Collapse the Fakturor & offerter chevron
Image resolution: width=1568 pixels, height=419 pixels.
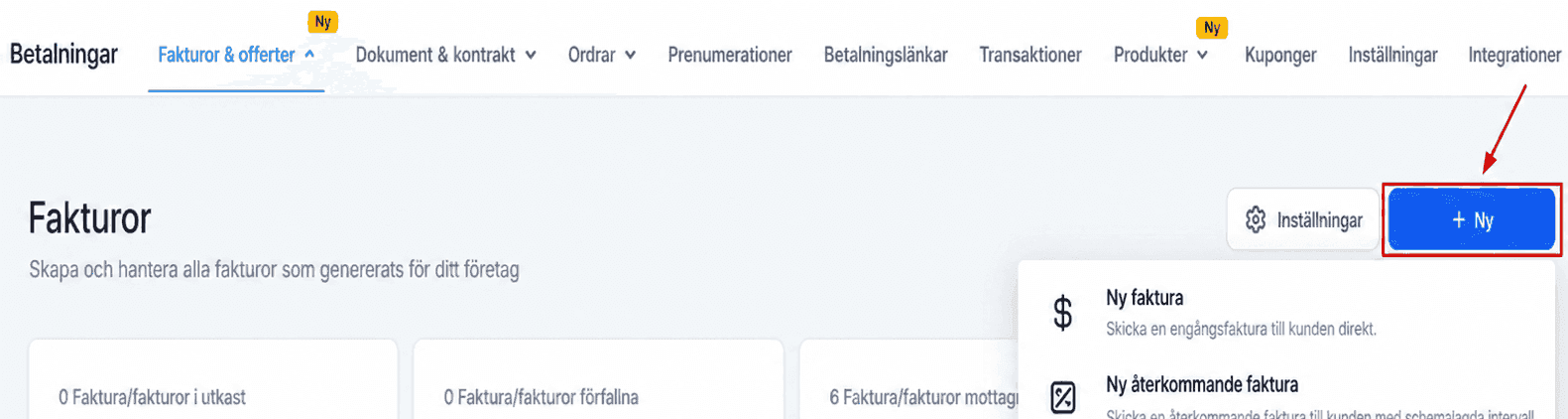[x=309, y=55]
